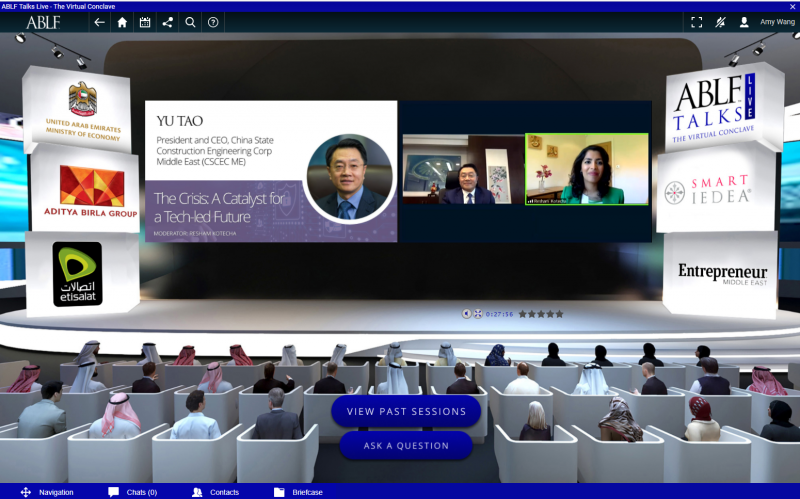Click the session title 'The Crisis: A Catalyst'
800x499 pixels.
[x=219, y=207]
